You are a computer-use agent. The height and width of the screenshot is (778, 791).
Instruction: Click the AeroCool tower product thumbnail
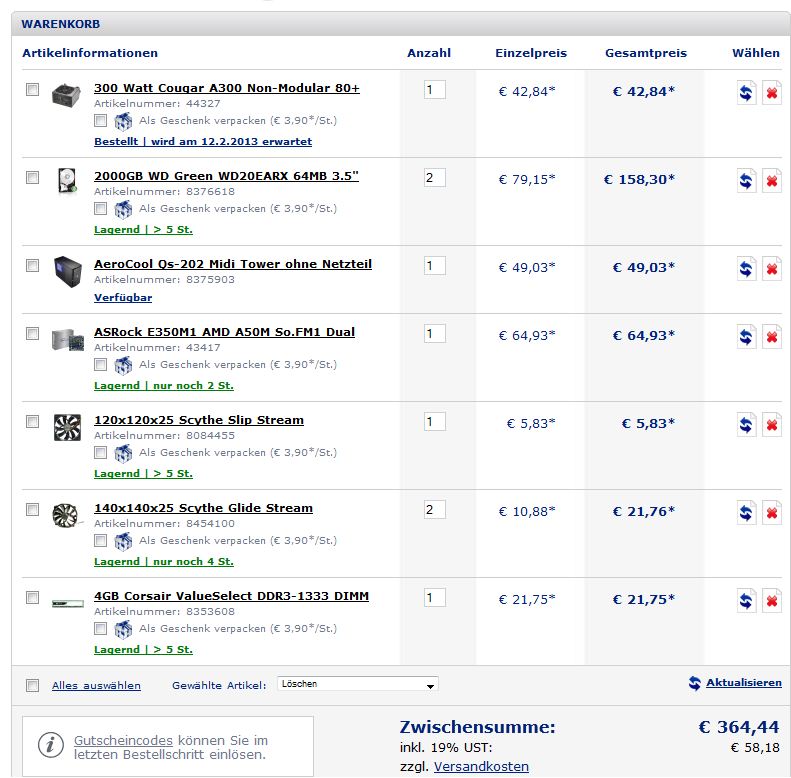coord(67,271)
